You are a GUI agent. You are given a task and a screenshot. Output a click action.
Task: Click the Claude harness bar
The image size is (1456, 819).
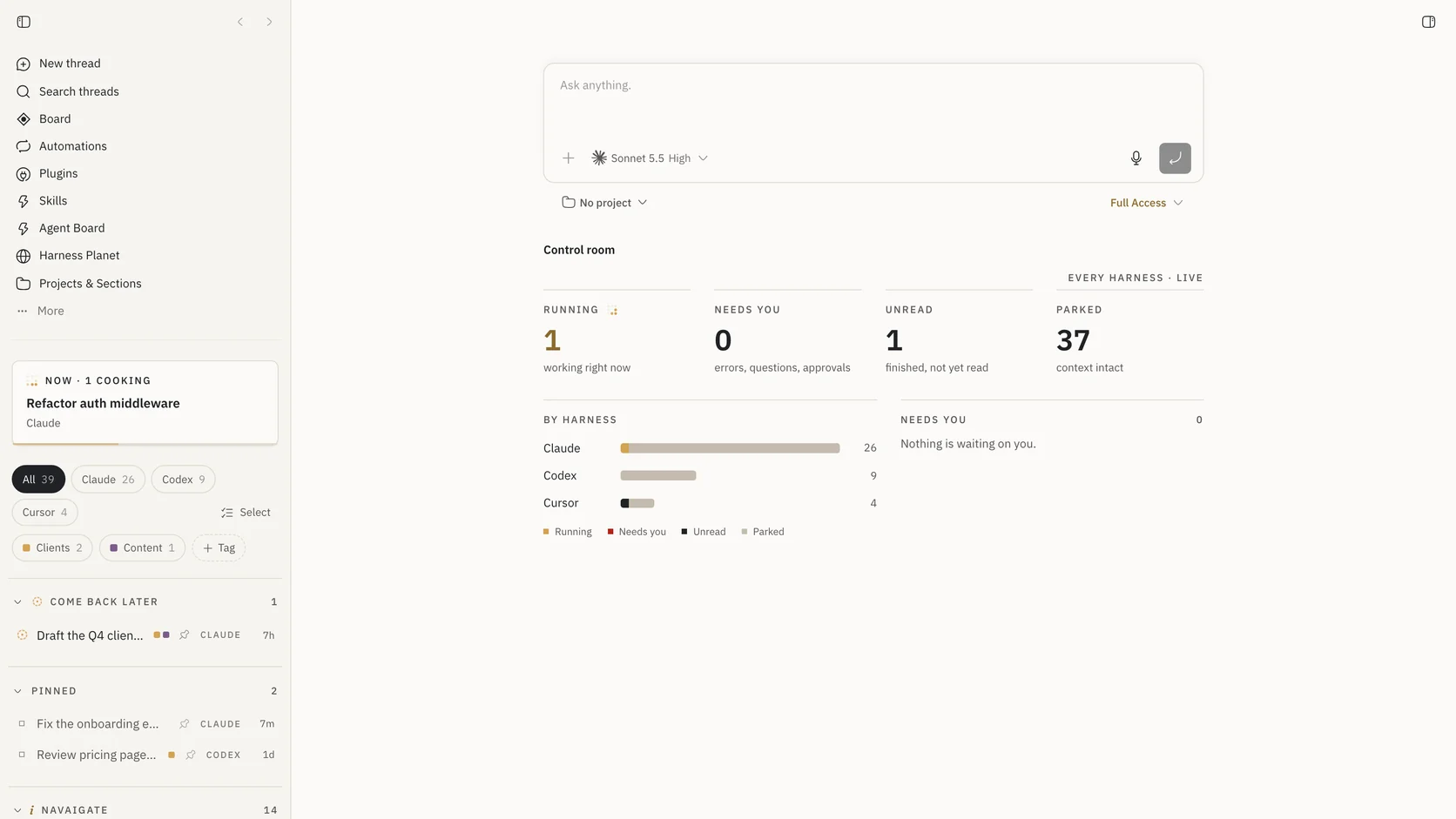click(x=730, y=448)
